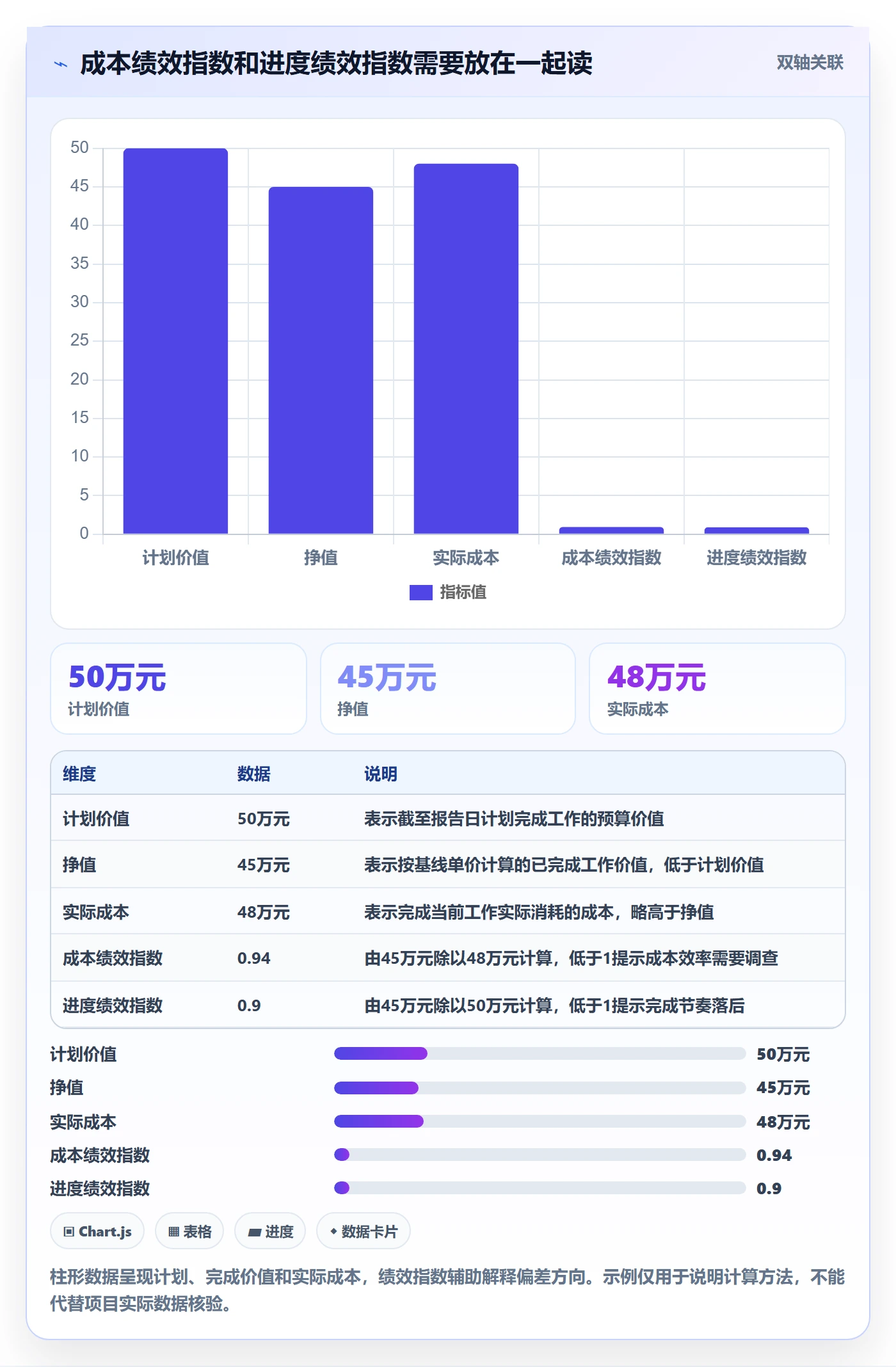The image size is (896, 1367).
Task: Select the 成本绩效指数 table row name
Action: 113,958
